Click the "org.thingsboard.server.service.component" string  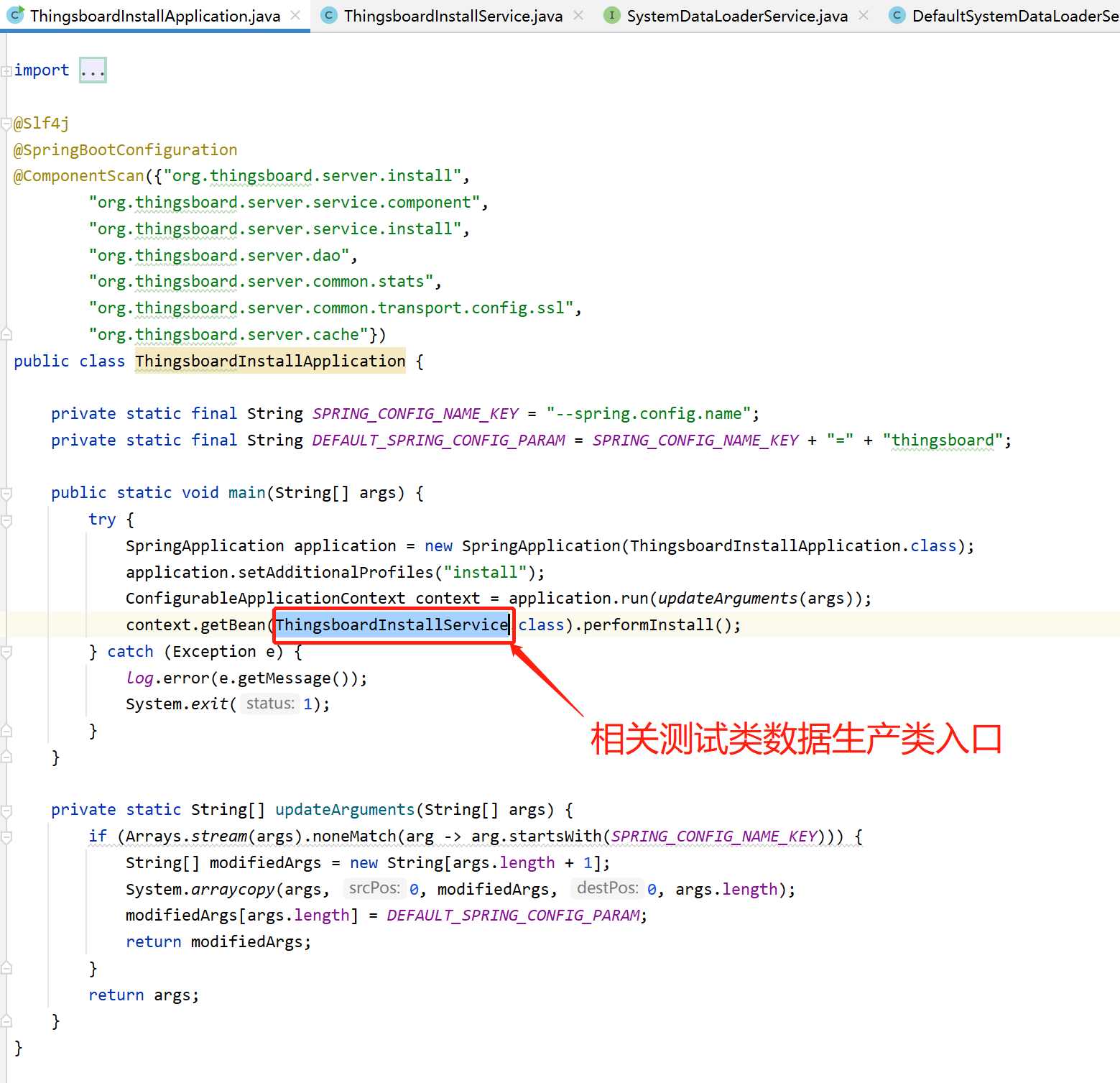tap(284, 203)
